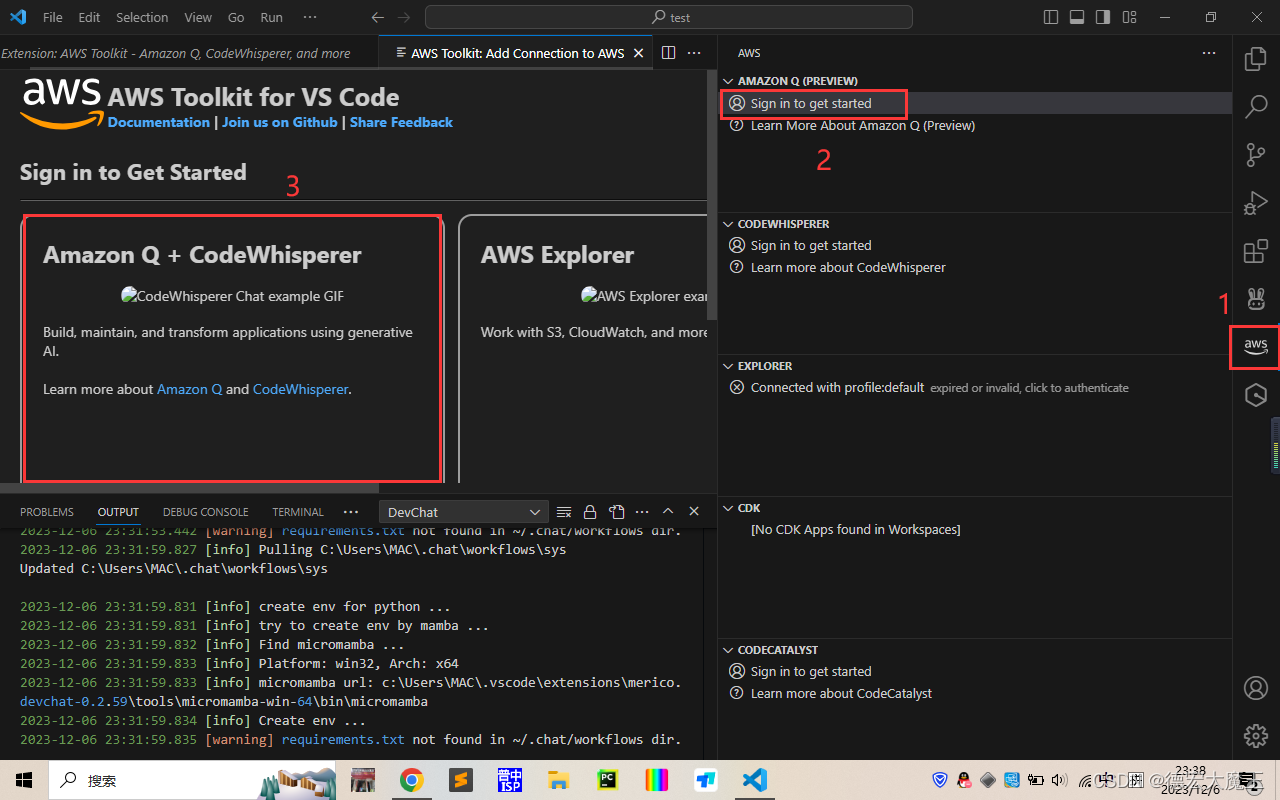Toggle the Primary Side Bar visibility
1280x800 pixels.
click(1050, 16)
